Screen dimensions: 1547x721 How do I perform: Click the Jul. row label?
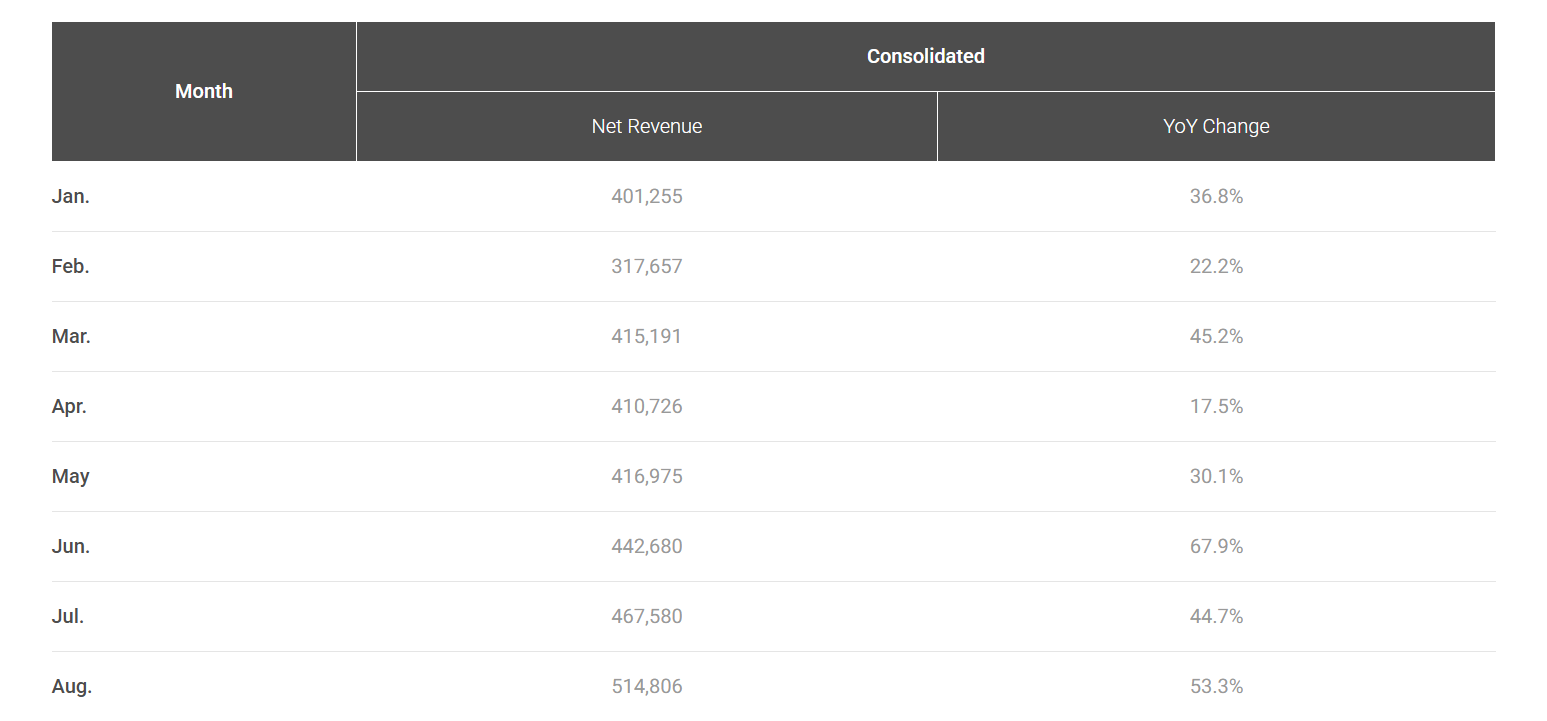[68, 617]
